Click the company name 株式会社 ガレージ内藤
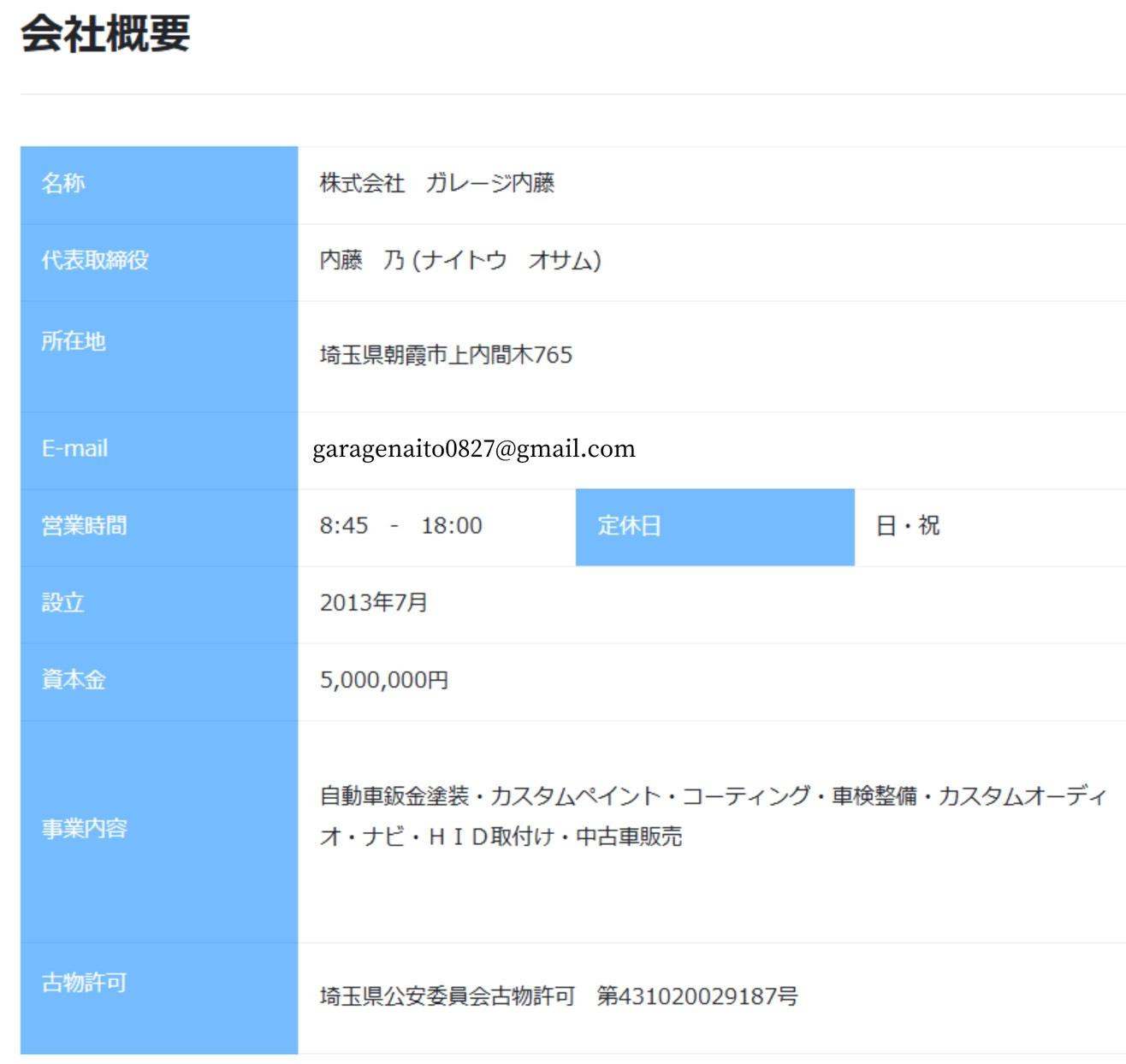Screen dimensions: 1126x1064 (x=436, y=183)
